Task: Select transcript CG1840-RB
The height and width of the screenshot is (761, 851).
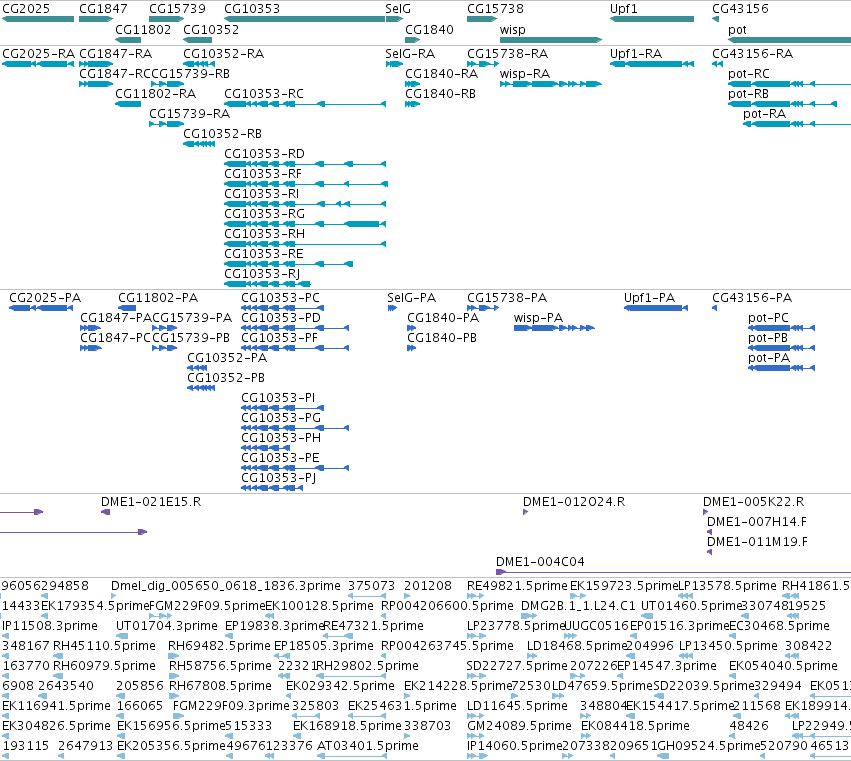Action: (x=441, y=94)
